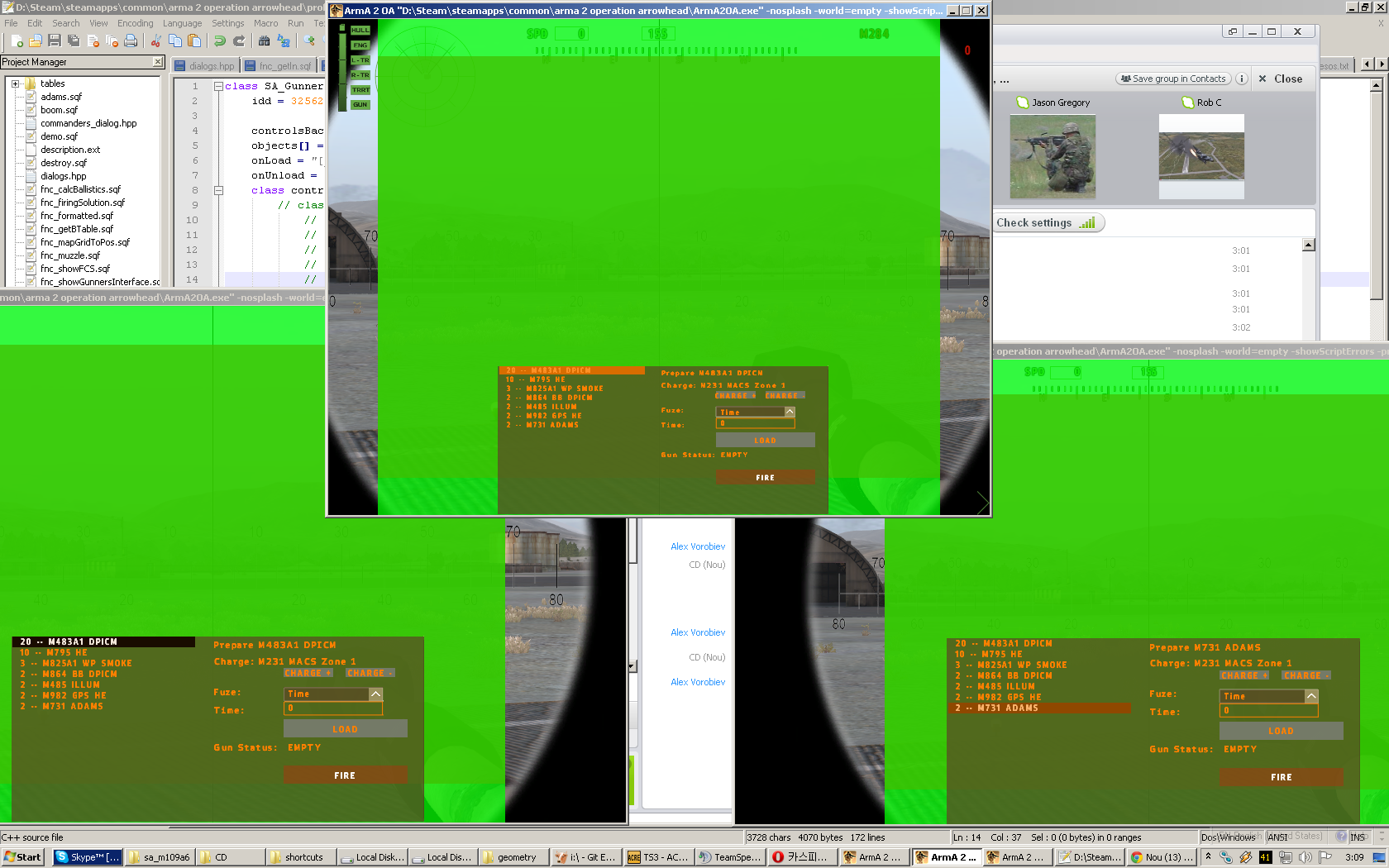Click the Open file folder icon in Notepad++
This screenshot has height=868, width=1389.
[x=35, y=41]
